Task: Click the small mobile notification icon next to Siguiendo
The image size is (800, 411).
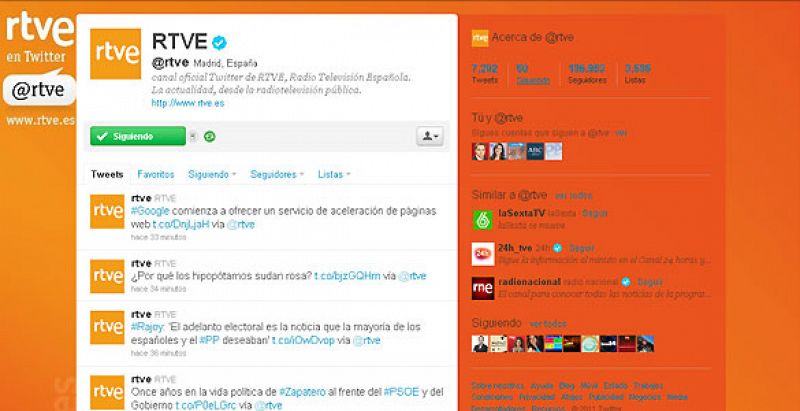Action: click(193, 136)
